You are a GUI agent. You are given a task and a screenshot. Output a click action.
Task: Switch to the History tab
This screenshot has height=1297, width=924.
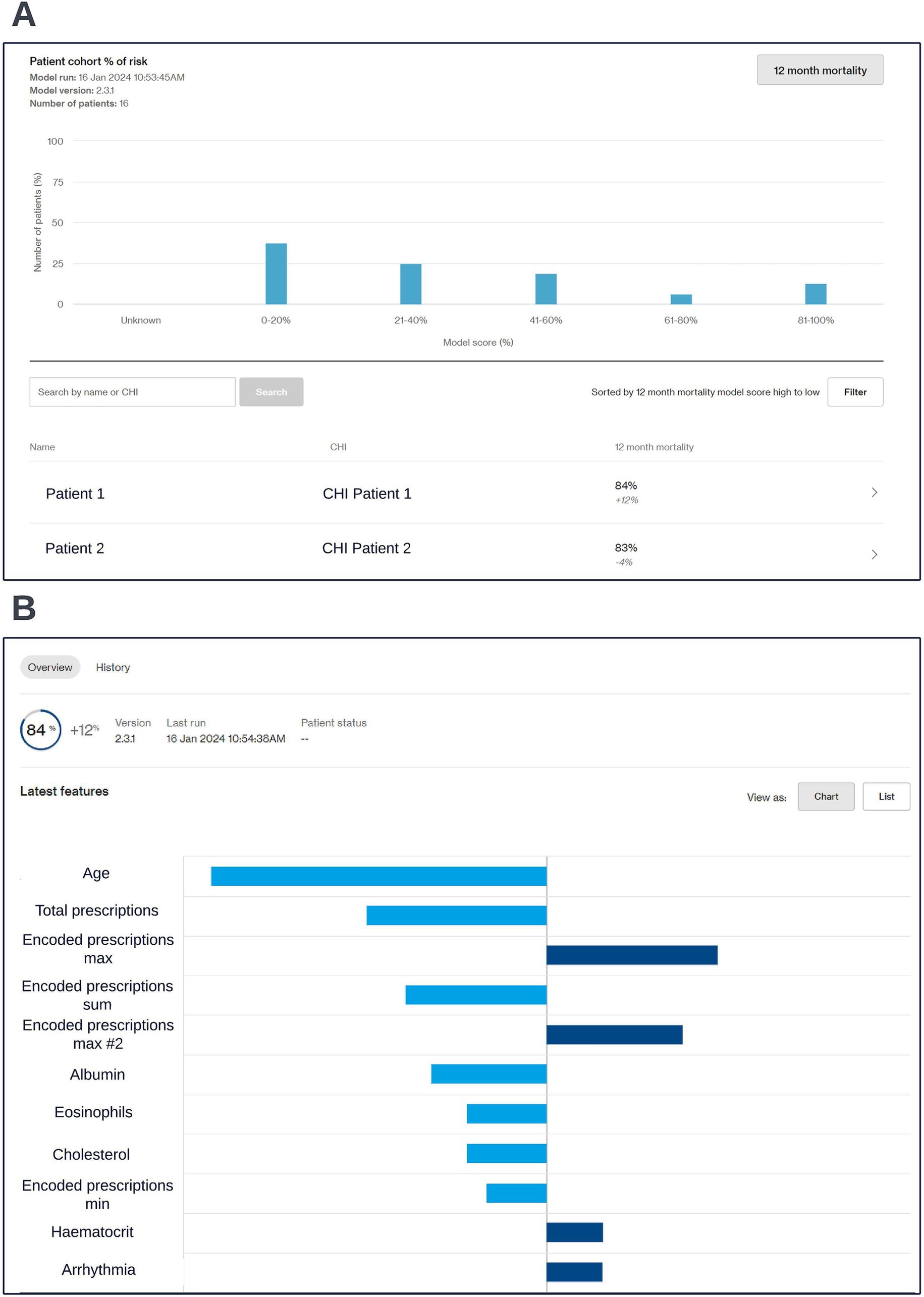coord(113,667)
